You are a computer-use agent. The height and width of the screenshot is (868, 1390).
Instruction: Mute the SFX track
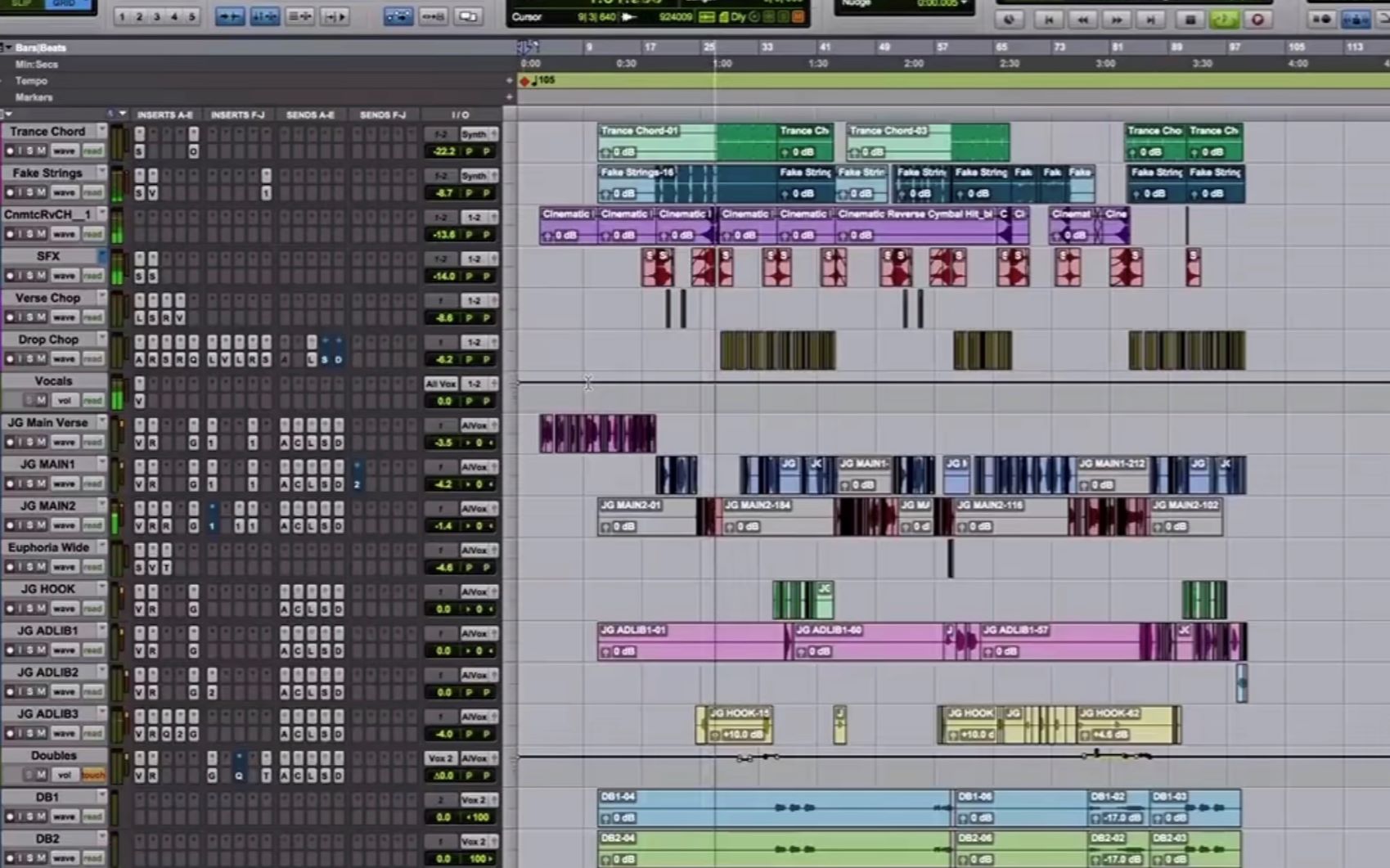[41, 276]
